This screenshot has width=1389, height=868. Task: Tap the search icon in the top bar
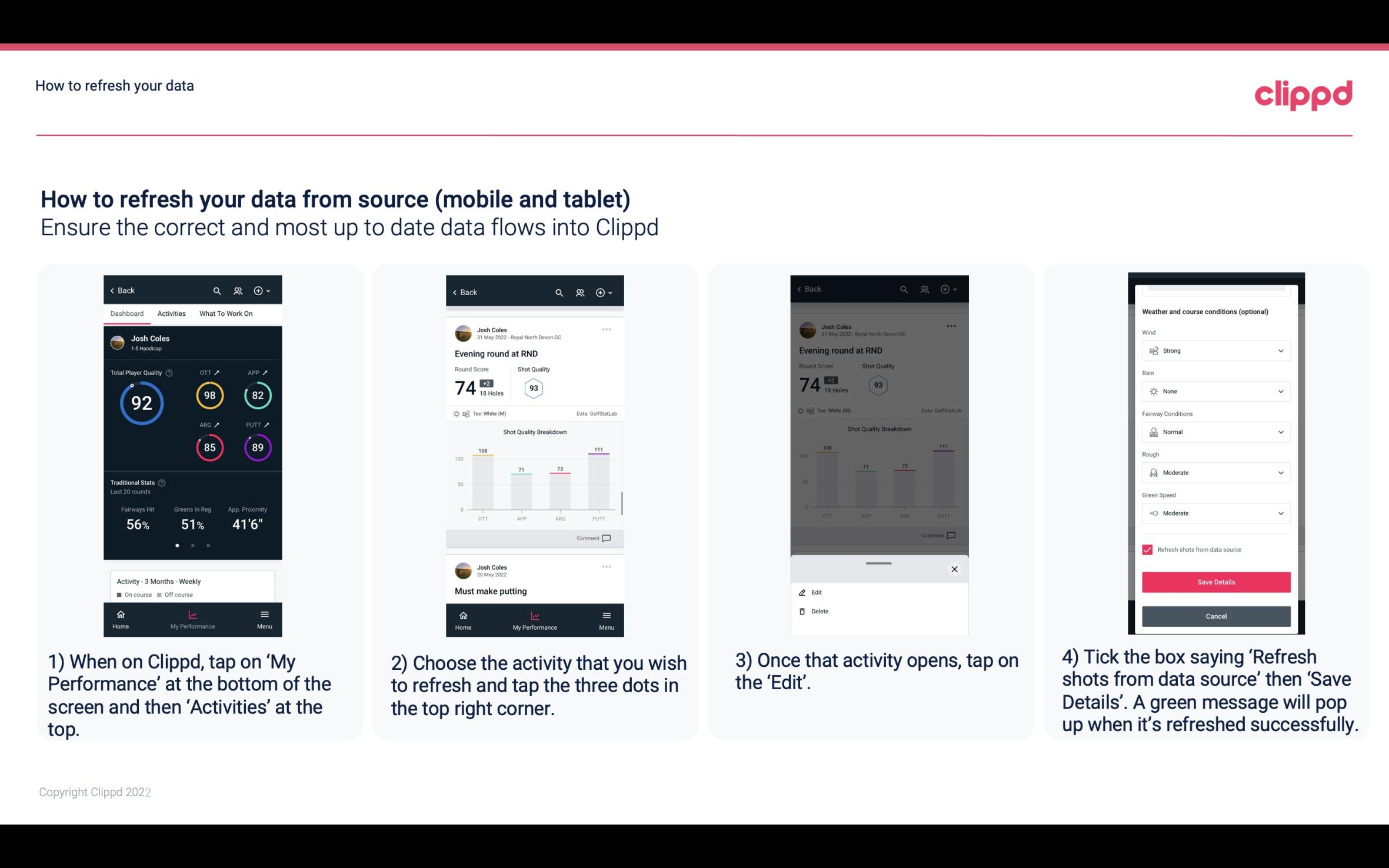[217, 290]
